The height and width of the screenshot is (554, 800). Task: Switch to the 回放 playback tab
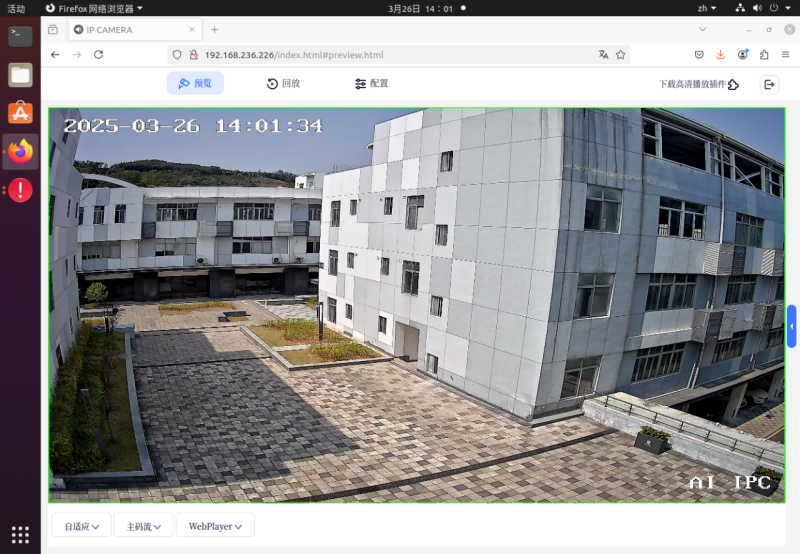[284, 83]
